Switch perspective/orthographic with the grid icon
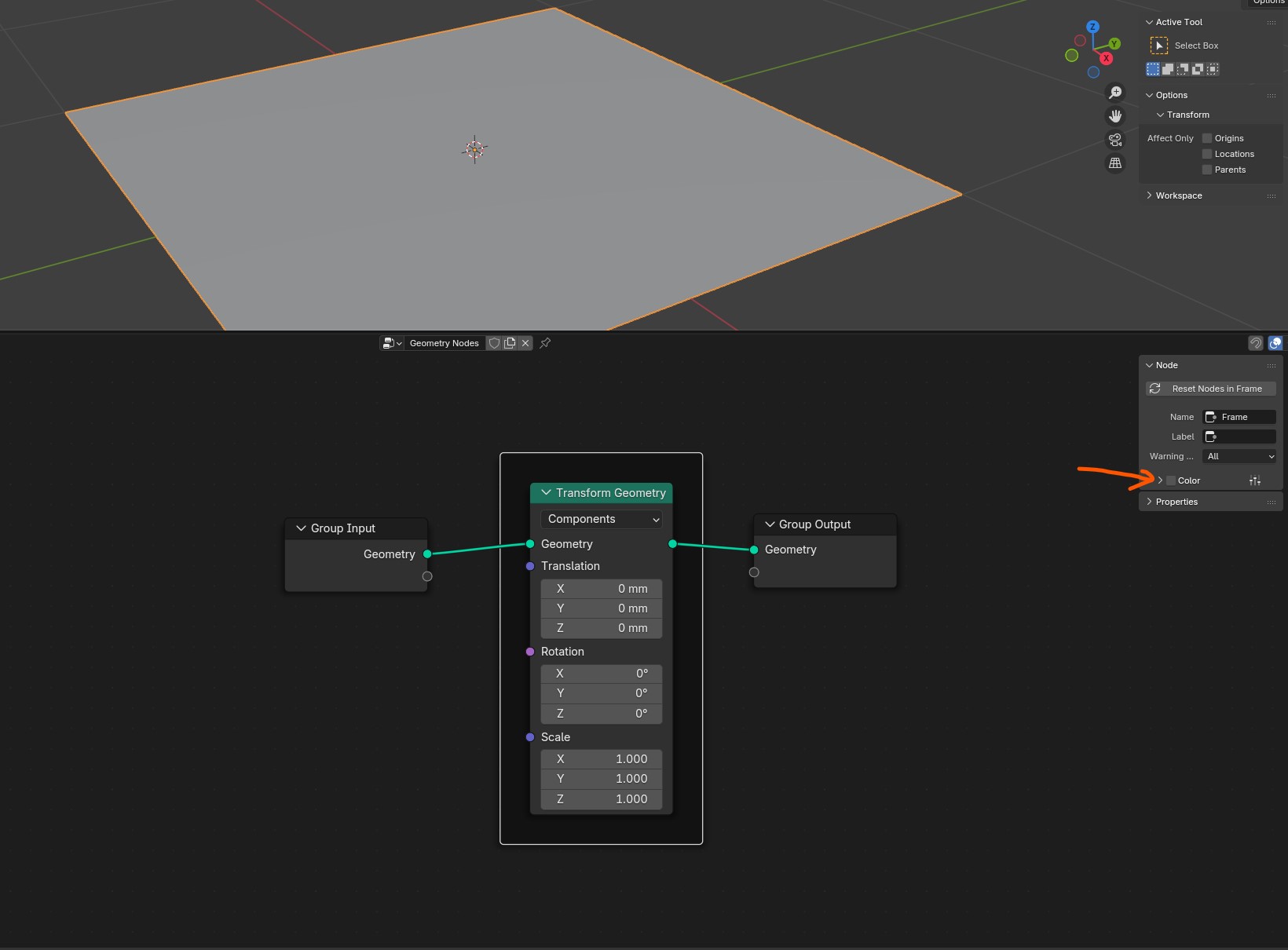Viewport: 1288px width, 950px height. point(1115,163)
